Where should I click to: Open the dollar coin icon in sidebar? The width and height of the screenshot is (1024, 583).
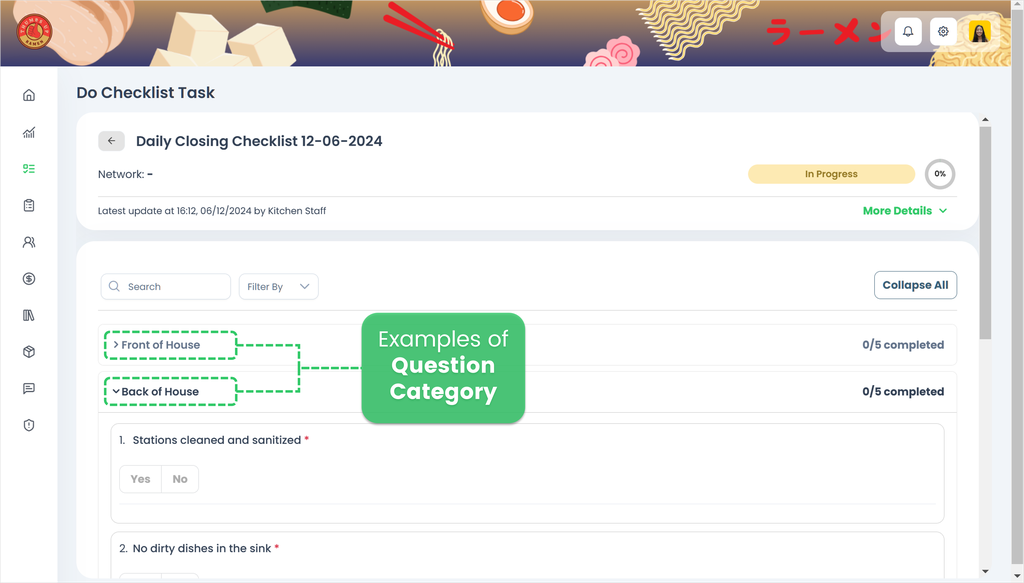coord(29,279)
